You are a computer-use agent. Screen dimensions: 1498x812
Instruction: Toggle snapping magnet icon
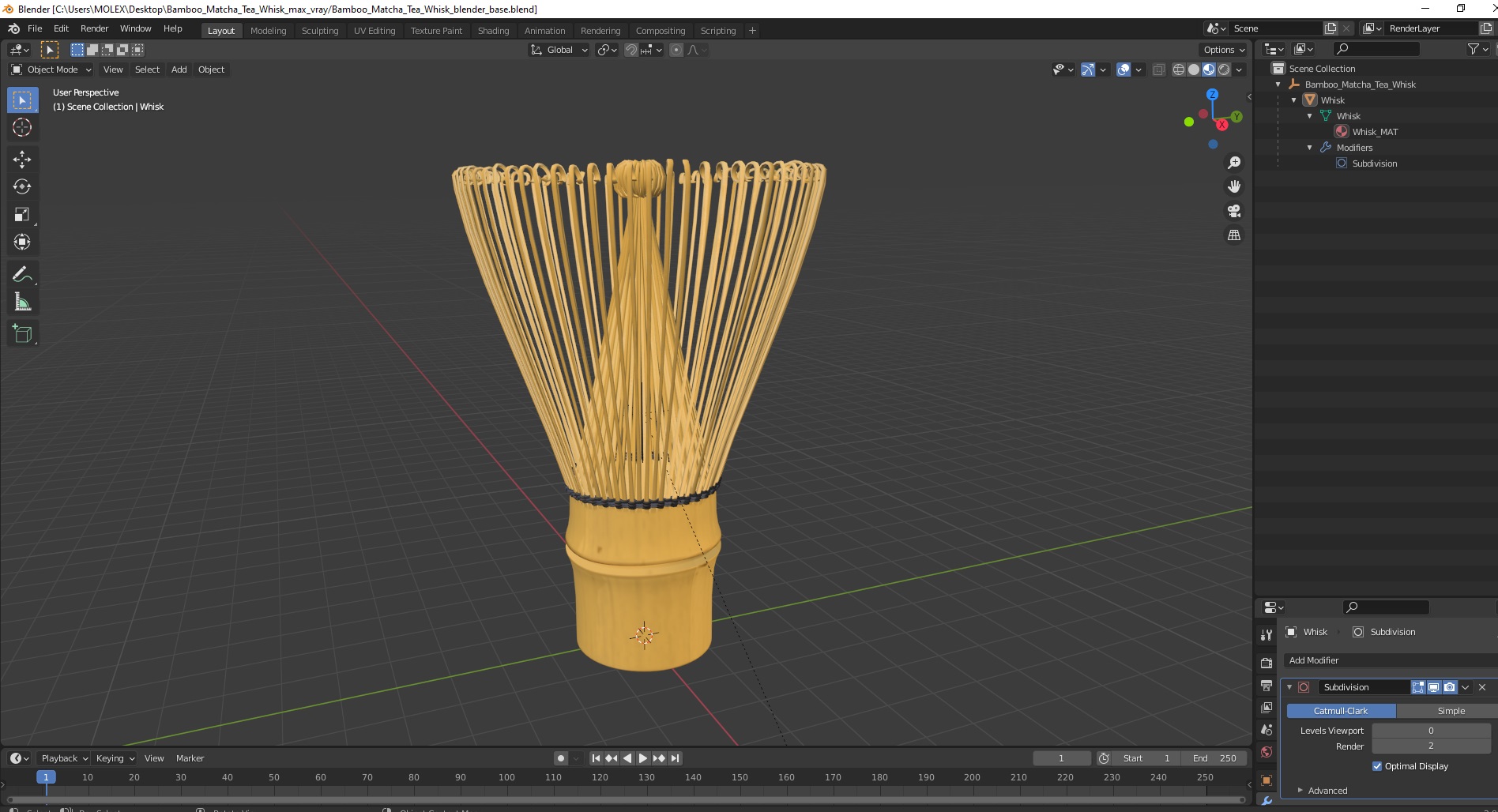[x=630, y=50]
